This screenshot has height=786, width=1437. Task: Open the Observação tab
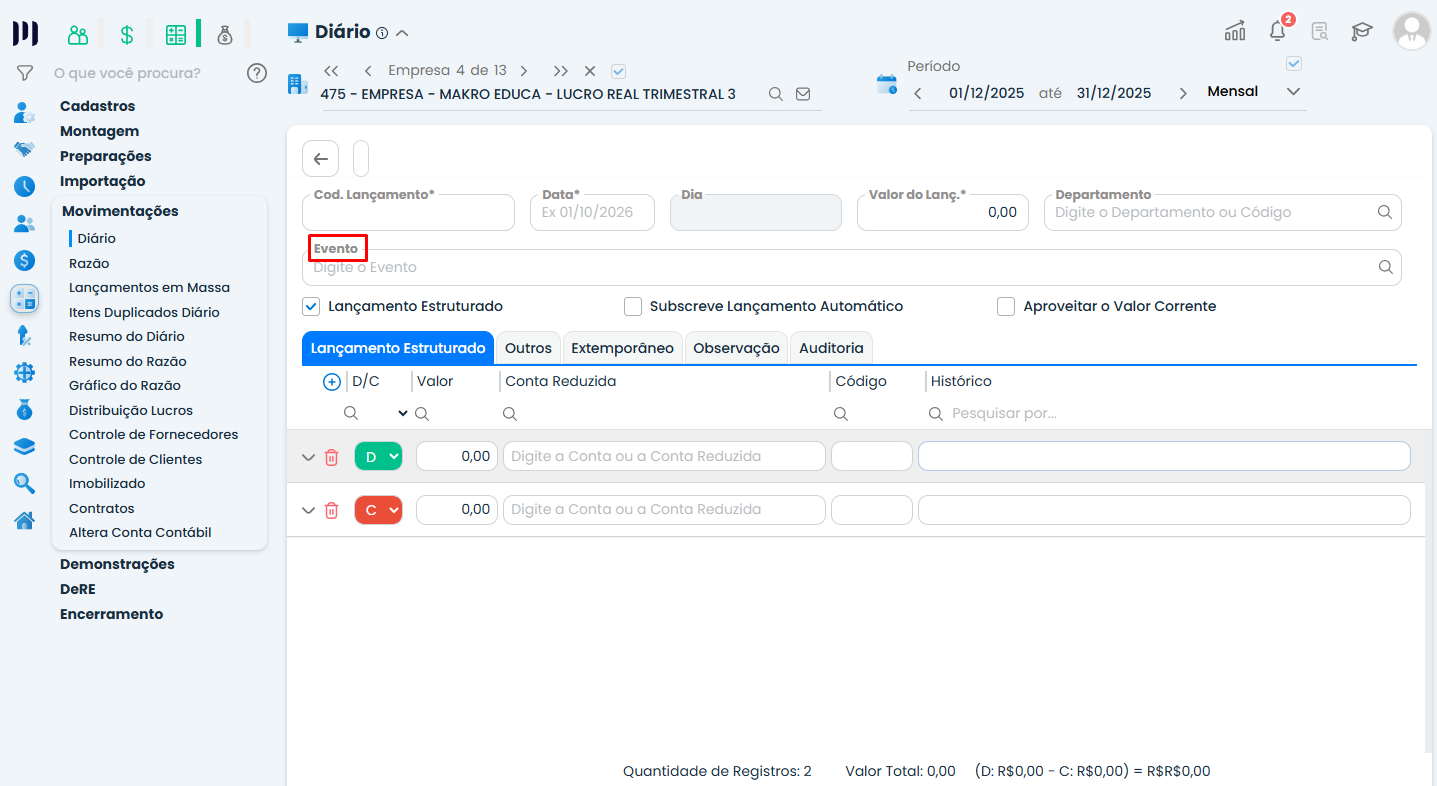tap(736, 348)
